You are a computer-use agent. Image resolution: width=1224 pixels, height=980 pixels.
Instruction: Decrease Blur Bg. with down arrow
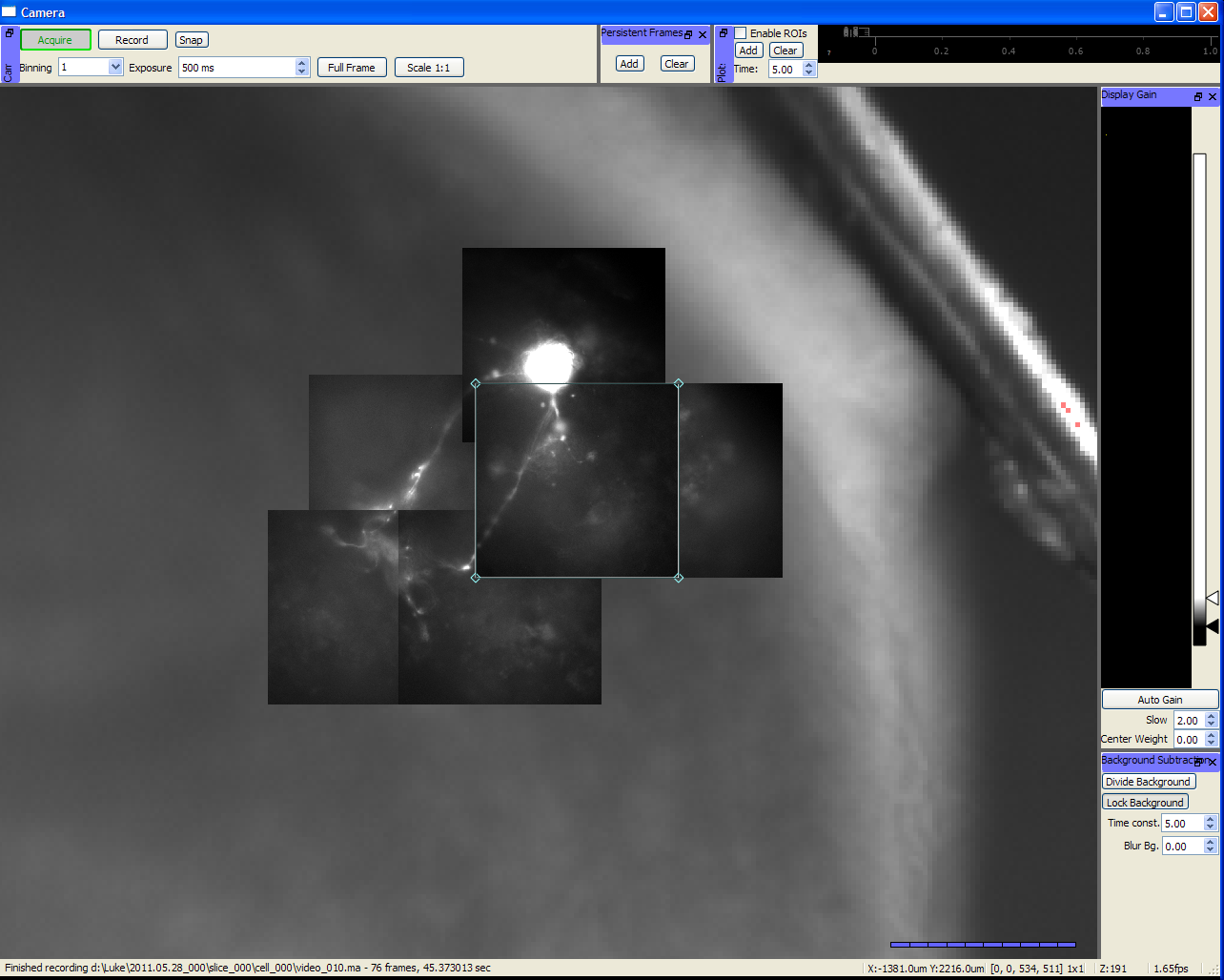[x=1212, y=850]
